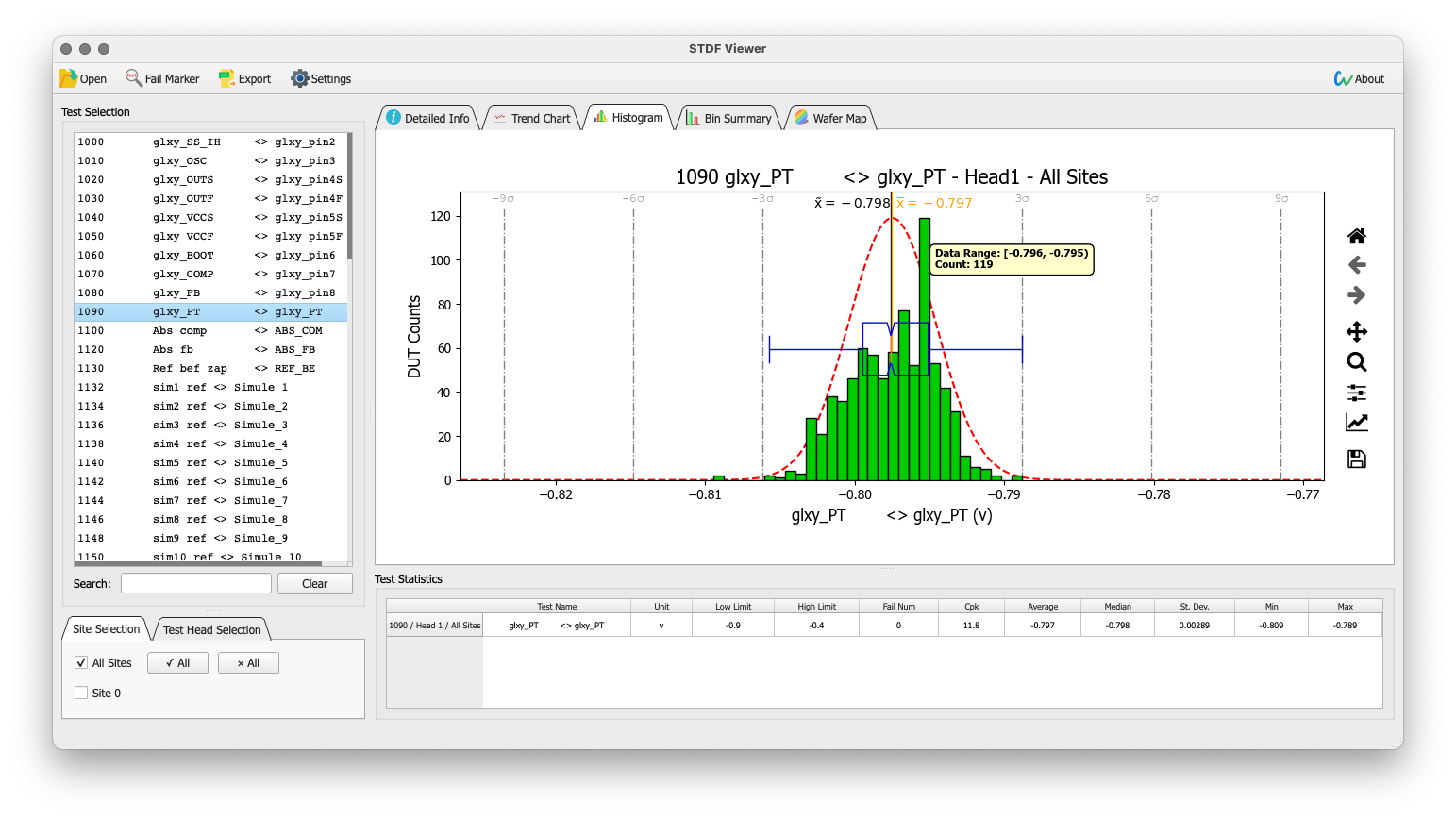Click the Low Limit column header
This screenshot has width=1456, height=819.
click(733, 607)
